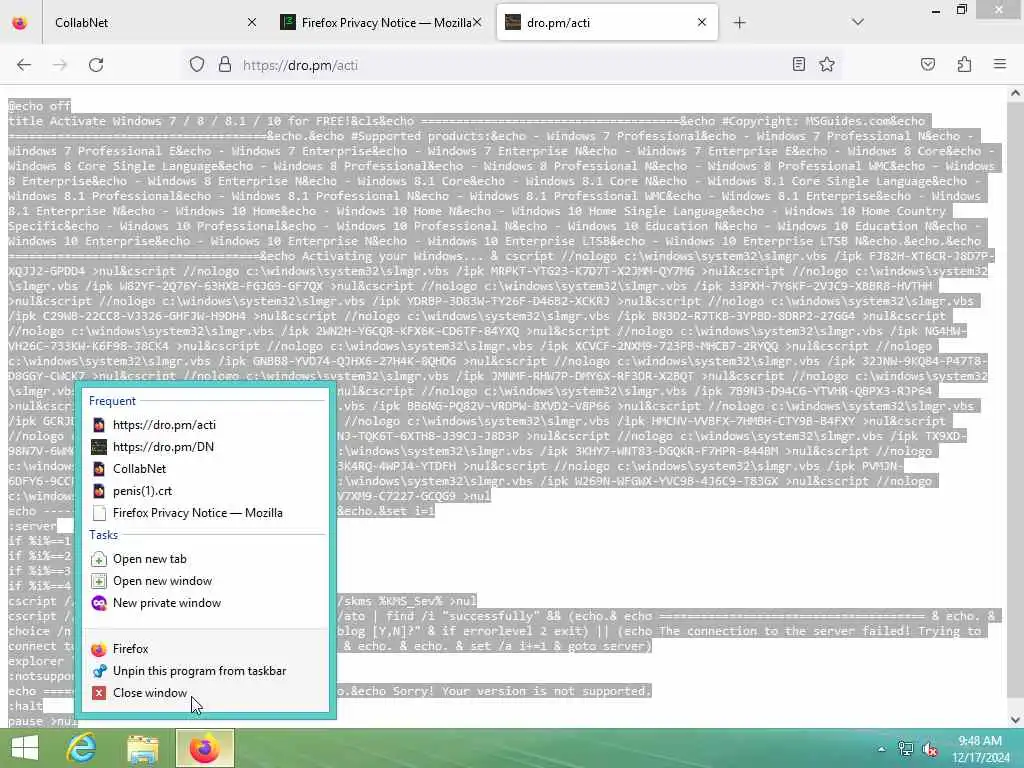Click the '@echo off' line
The image size is (1024, 768).
coord(39,106)
